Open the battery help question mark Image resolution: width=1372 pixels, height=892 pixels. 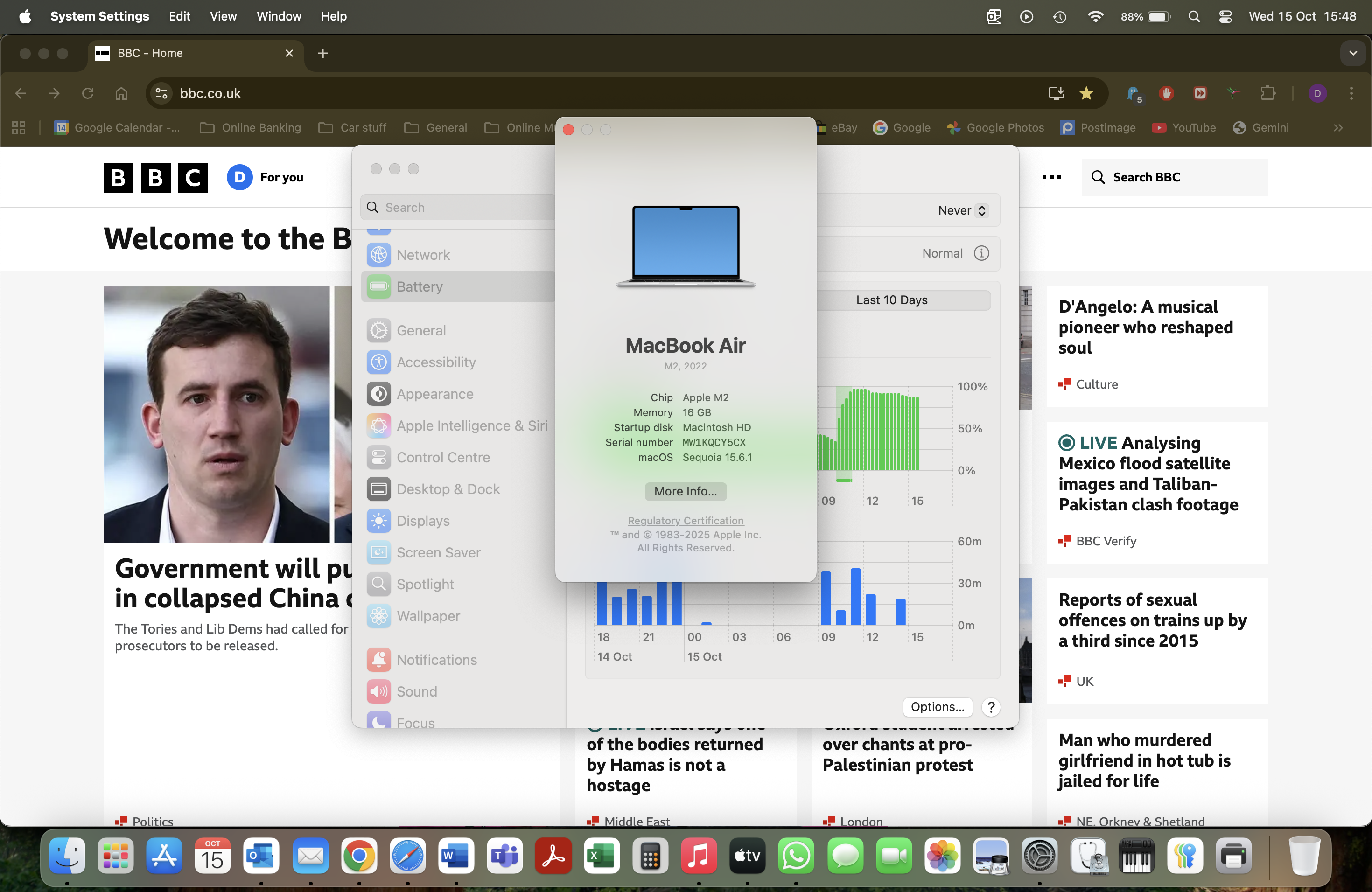(x=991, y=706)
